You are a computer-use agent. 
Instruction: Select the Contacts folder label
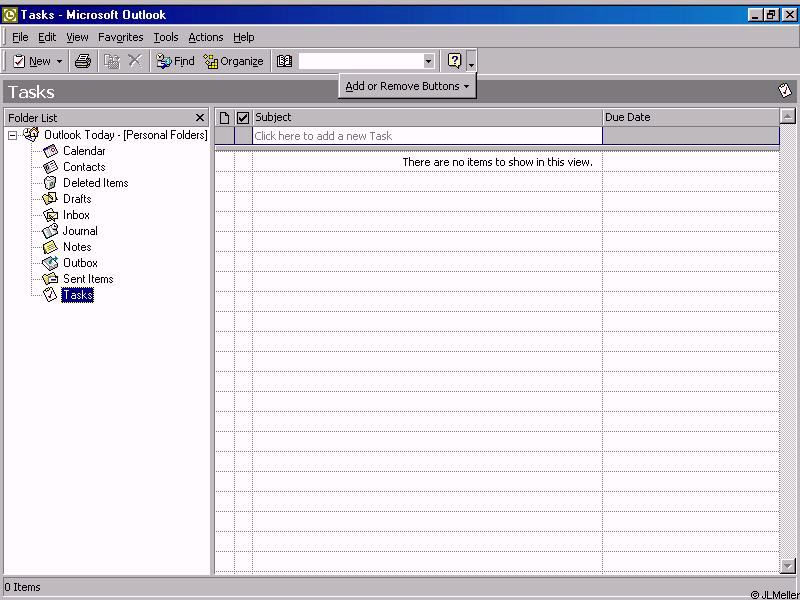84,167
